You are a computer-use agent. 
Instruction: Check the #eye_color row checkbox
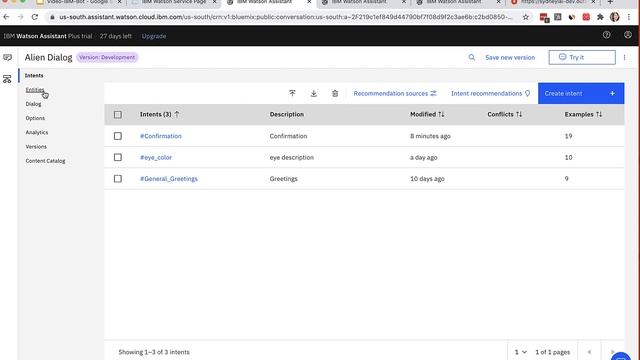(118, 157)
